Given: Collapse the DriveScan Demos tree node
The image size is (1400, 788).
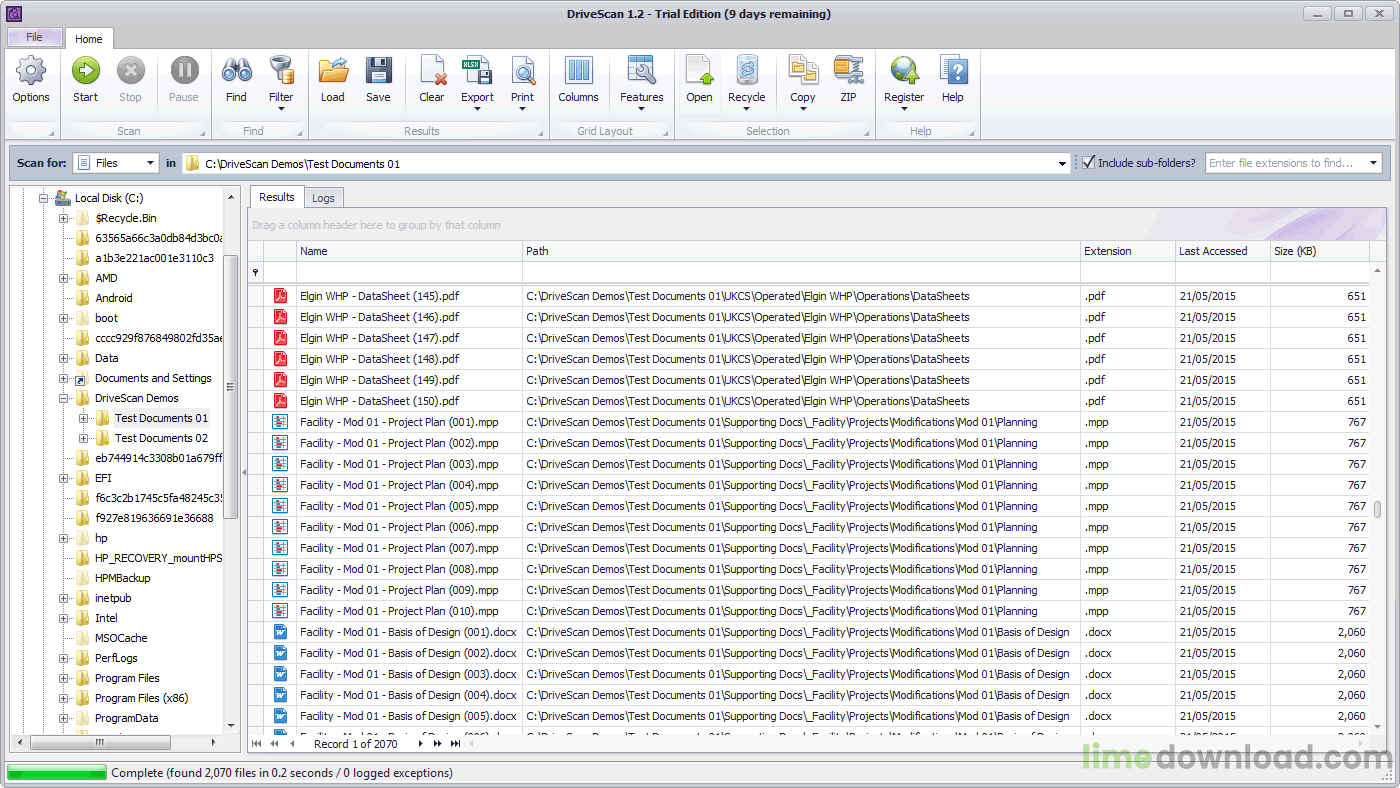Looking at the screenshot, I should [x=64, y=398].
